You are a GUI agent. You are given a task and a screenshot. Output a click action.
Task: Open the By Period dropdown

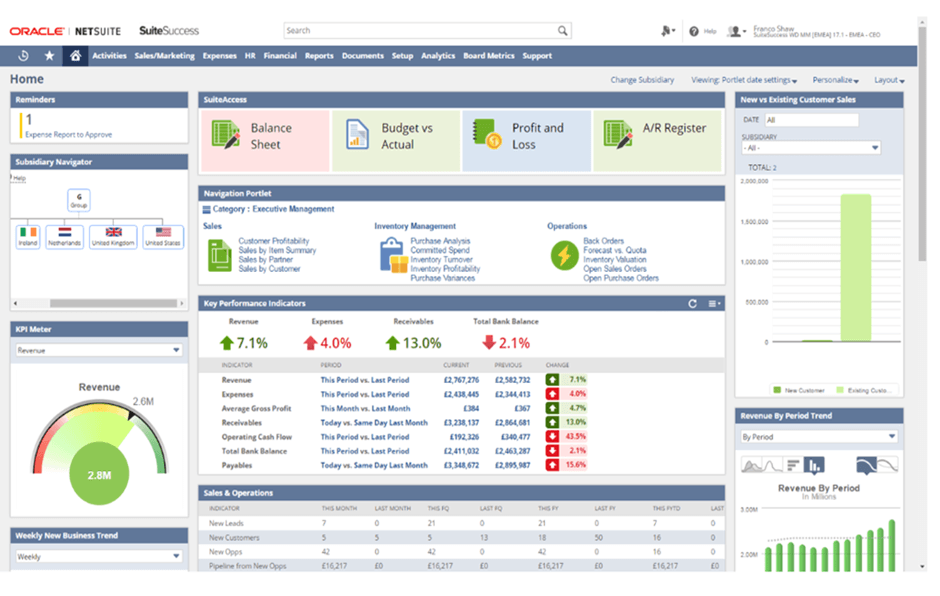[819, 437]
